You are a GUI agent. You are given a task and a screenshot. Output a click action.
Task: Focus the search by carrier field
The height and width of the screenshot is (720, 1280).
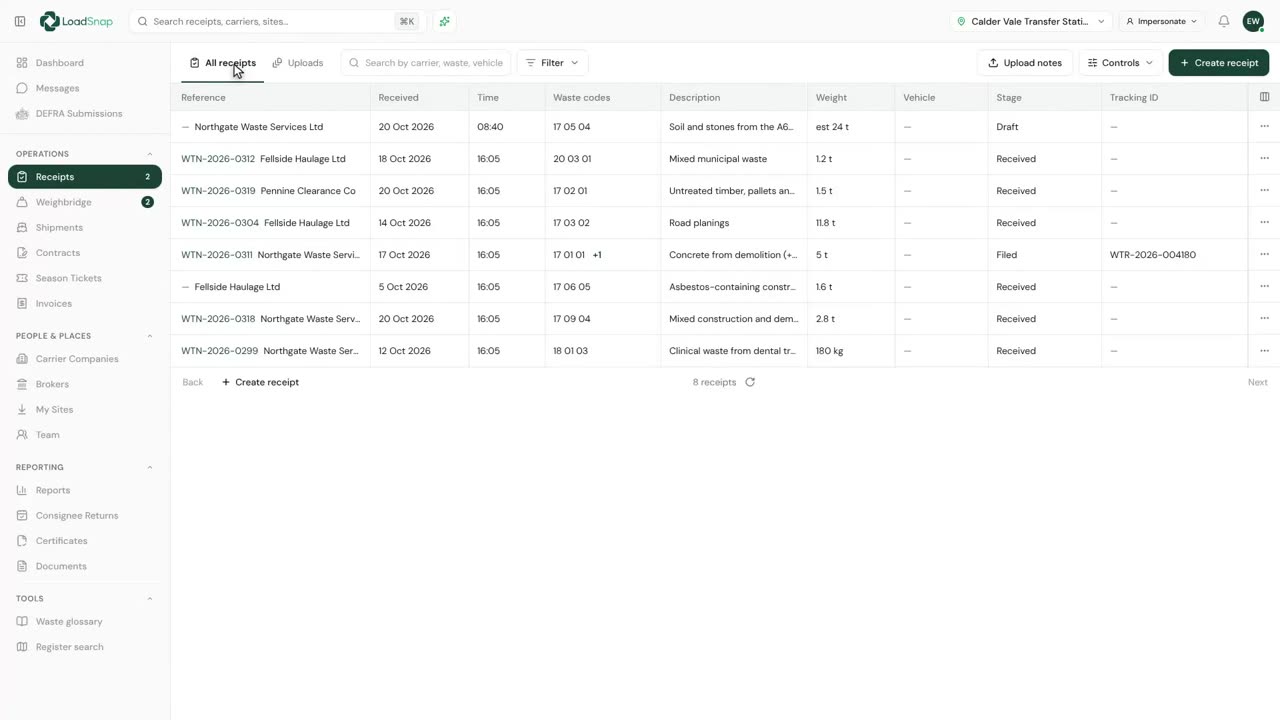point(426,63)
